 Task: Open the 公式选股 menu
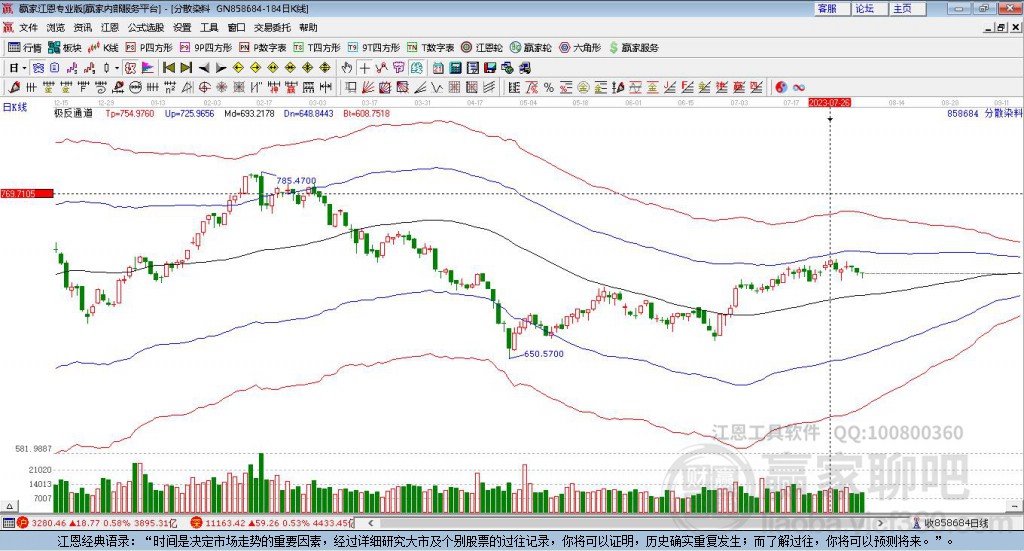point(146,27)
